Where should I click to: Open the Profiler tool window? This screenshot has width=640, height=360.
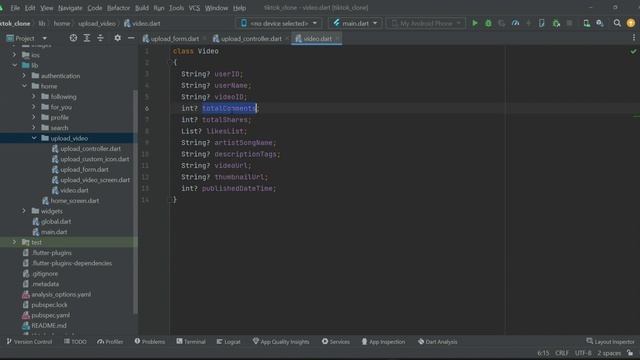coord(110,342)
